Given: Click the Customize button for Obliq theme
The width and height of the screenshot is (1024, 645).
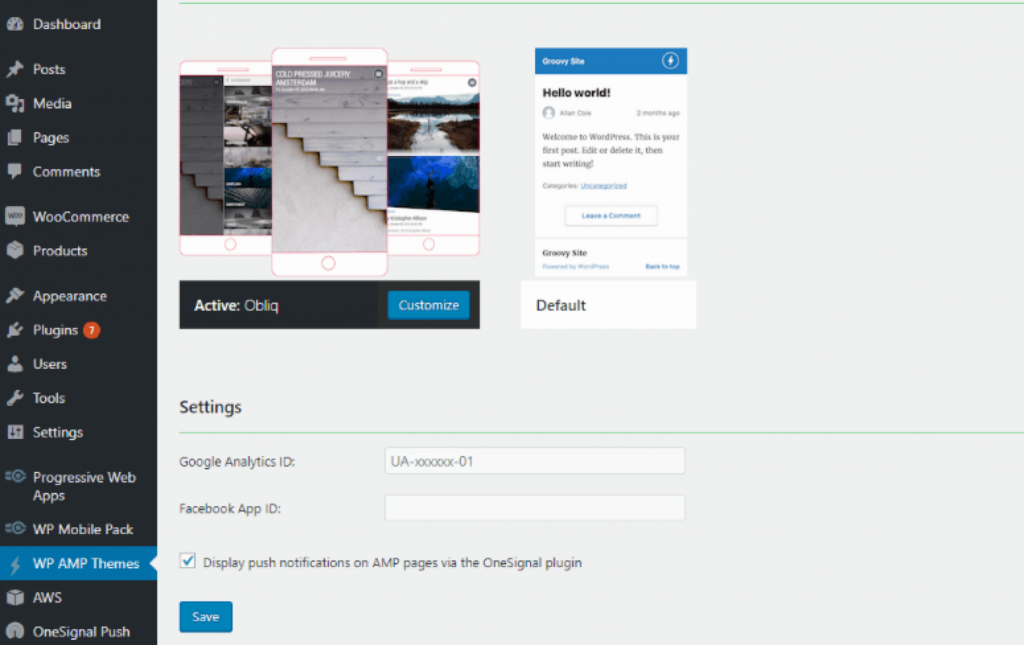Looking at the screenshot, I should pyautogui.click(x=428, y=305).
